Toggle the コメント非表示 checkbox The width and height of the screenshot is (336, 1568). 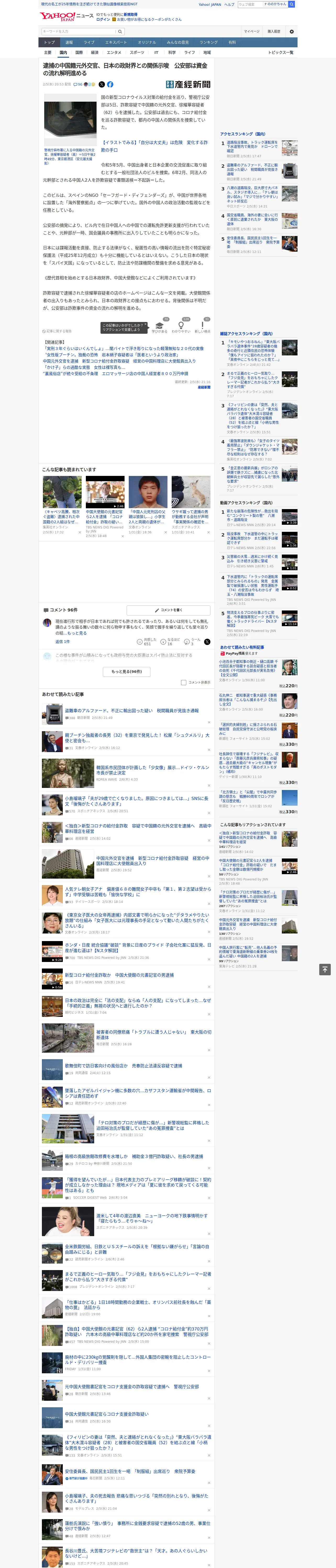click(x=183, y=682)
